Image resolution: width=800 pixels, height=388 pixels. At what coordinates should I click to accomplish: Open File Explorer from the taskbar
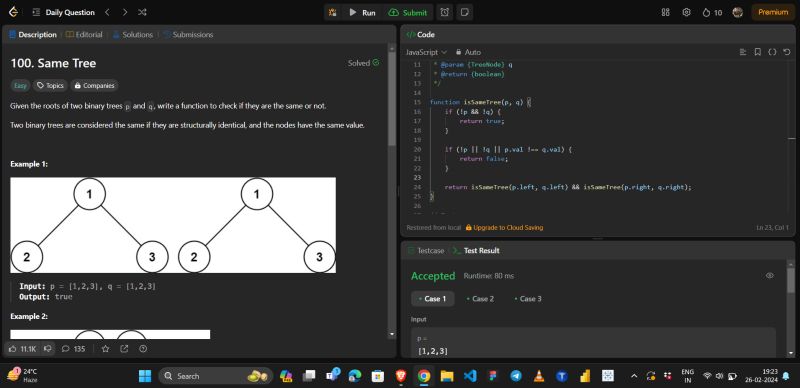(x=447, y=376)
